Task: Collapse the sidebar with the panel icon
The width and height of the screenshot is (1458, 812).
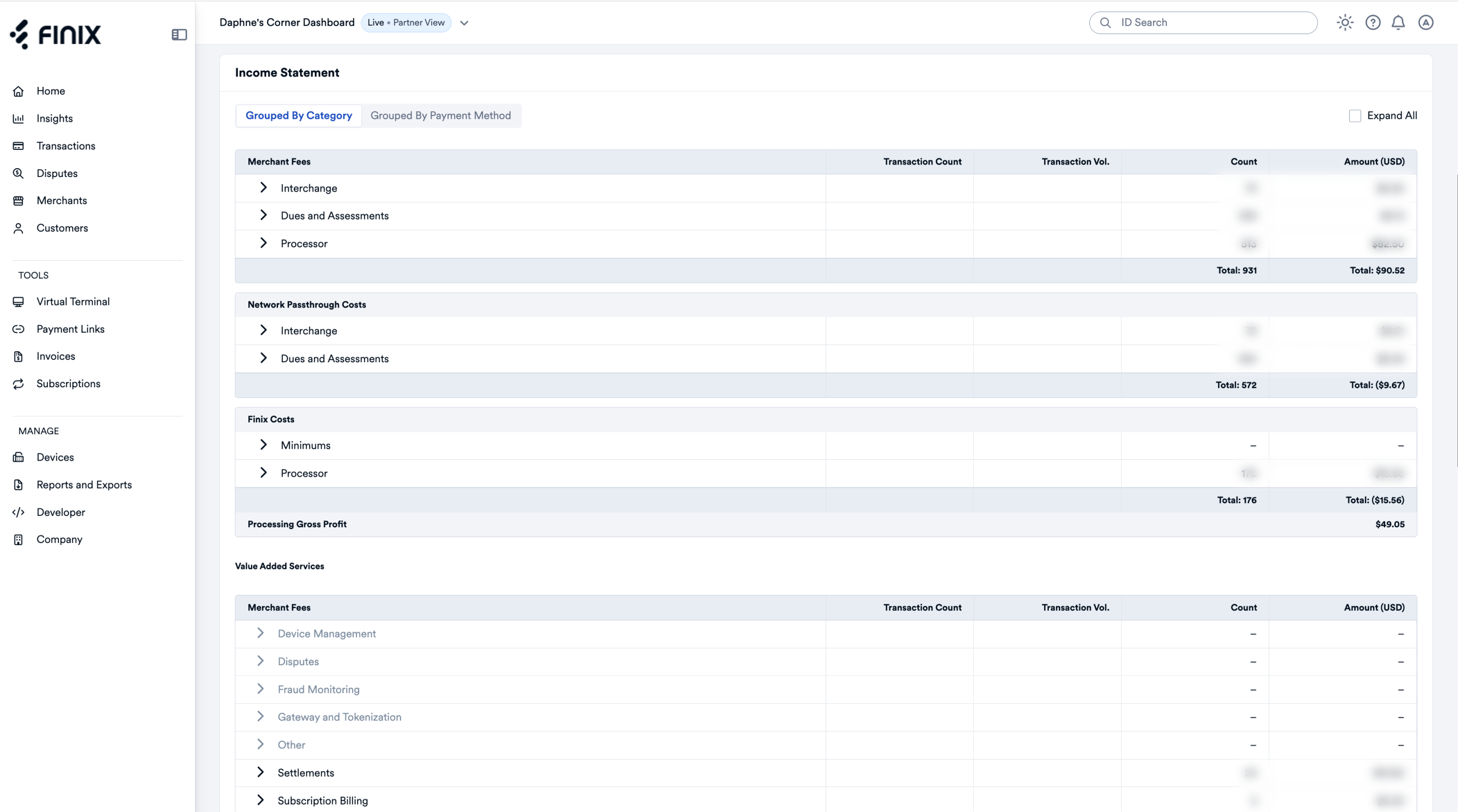Action: click(x=179, y=34)
